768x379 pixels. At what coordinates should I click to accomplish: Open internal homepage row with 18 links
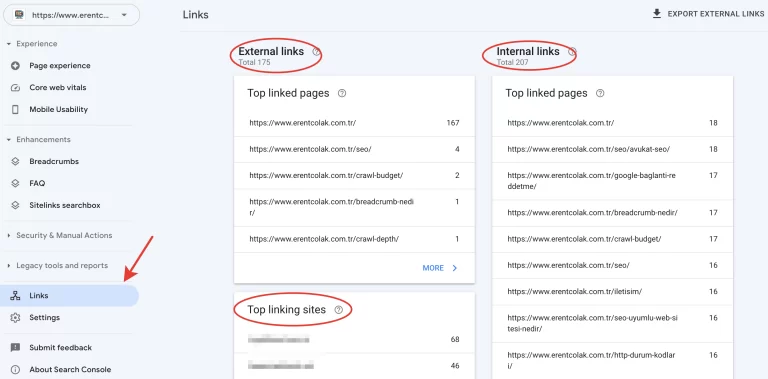613,123
